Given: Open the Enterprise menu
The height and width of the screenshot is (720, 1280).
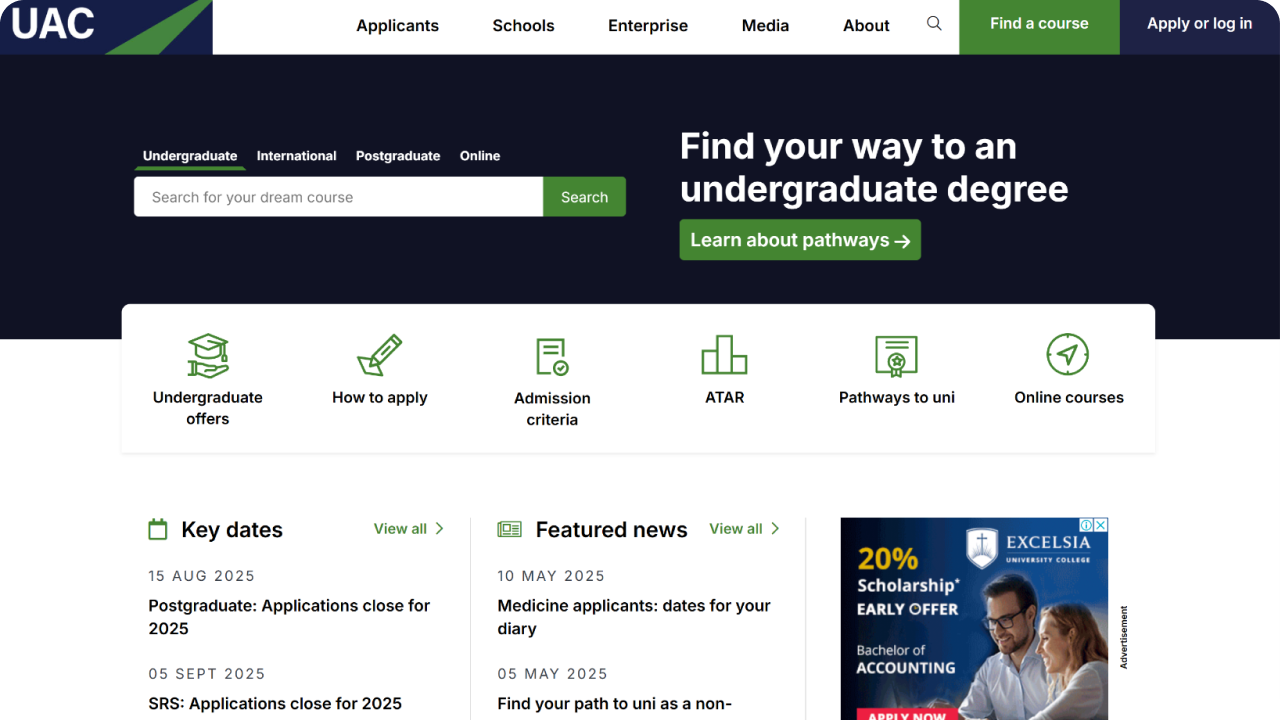Looking at the screenshot, I should (x=648, y=26).
